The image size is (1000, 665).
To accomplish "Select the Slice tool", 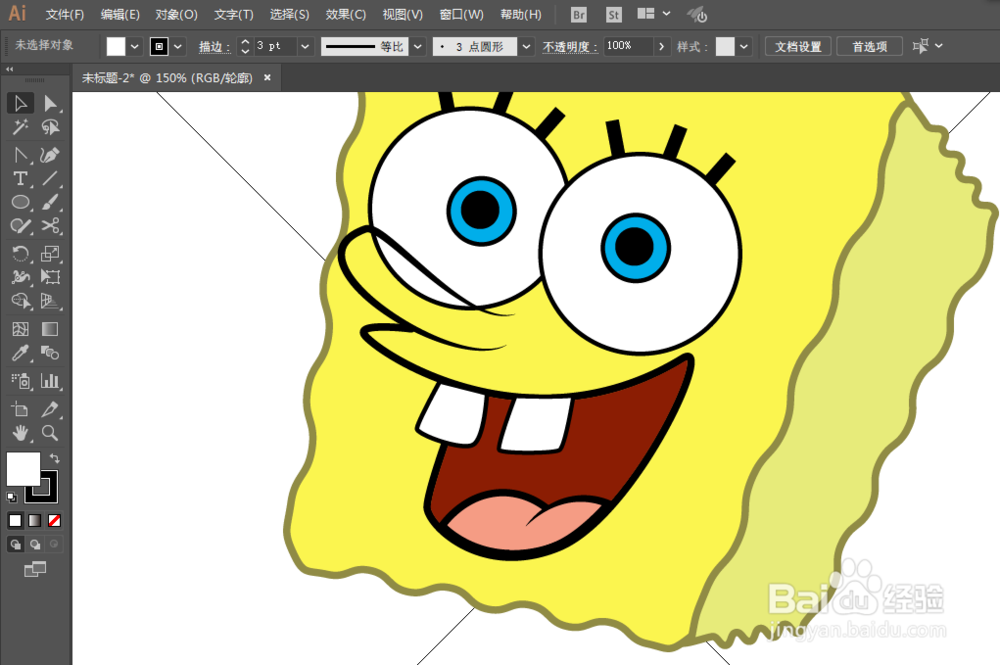I will pyautogui.click(x=50, y=409).
